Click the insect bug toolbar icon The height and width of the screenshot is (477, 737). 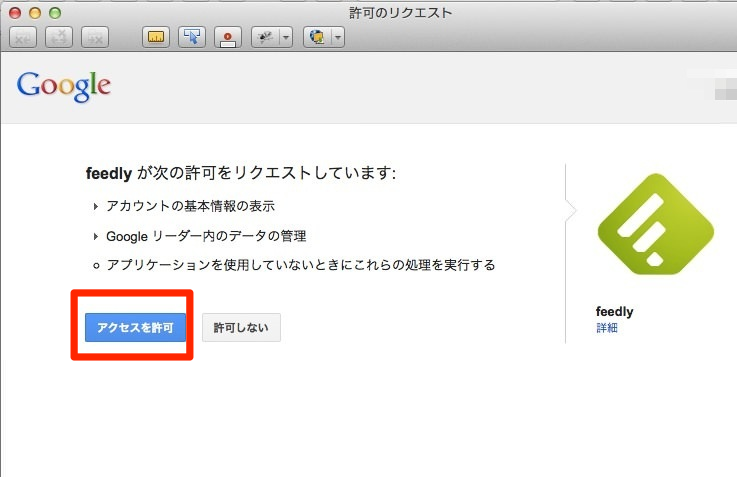click(x=266, y=37)
